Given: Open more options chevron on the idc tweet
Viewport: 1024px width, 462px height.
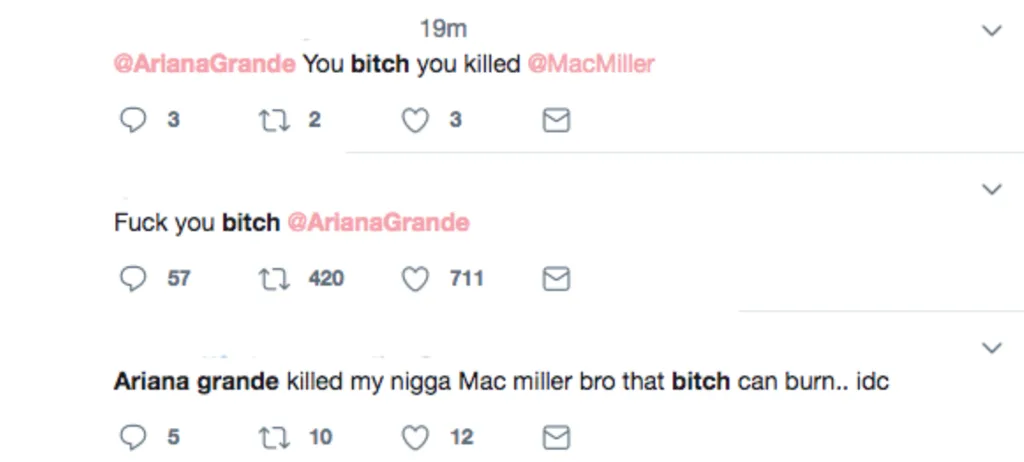Looking at the screenshot, I should click(x=992, y=348).
